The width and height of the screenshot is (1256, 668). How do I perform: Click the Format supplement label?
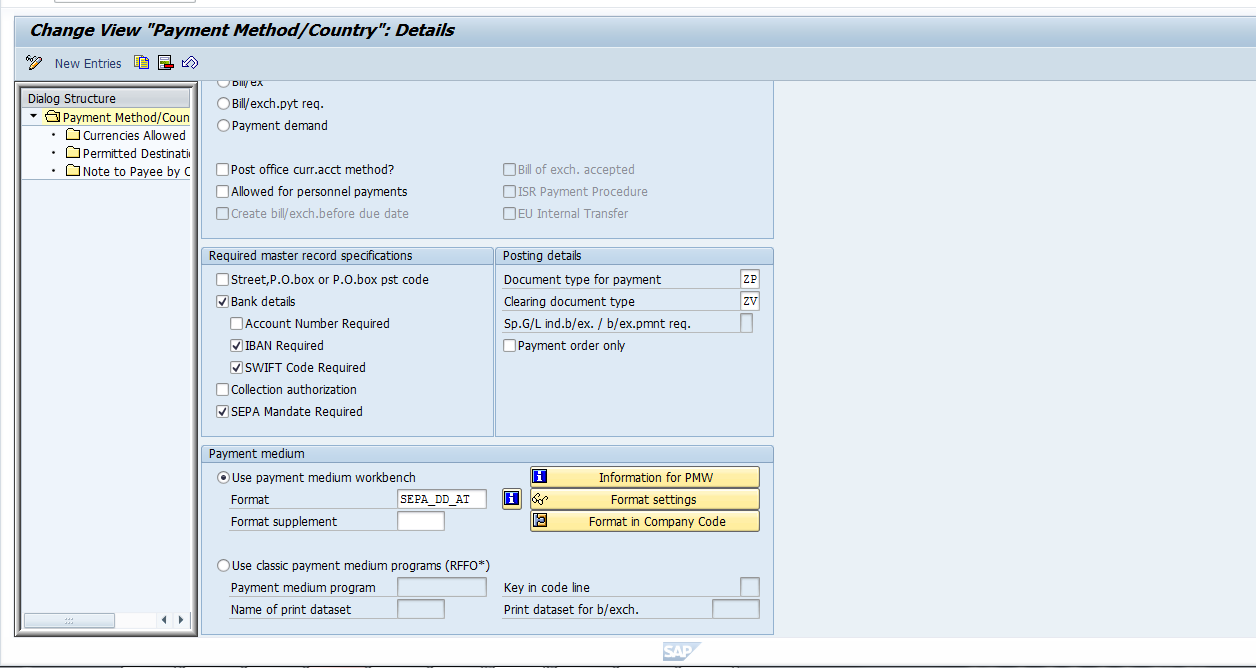[284, 521]
